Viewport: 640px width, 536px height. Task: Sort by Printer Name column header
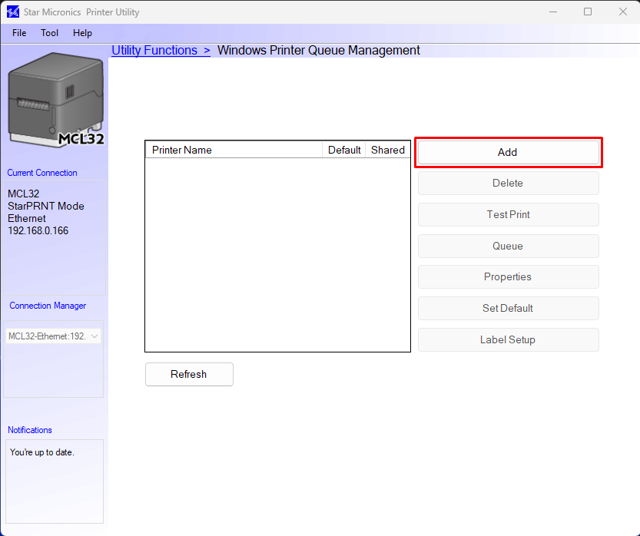point(235,150)
